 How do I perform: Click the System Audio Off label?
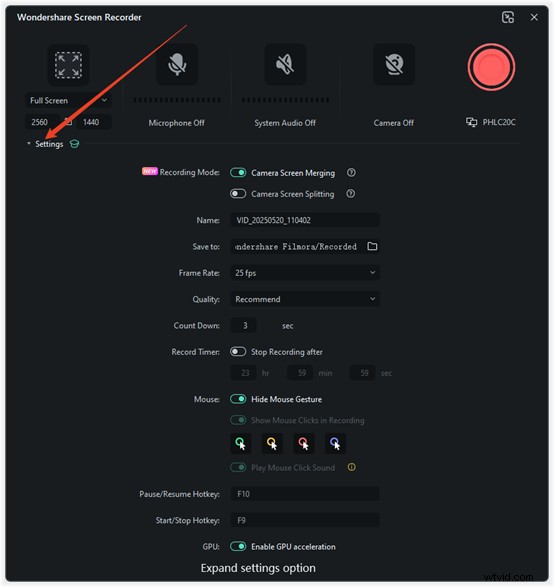285,123
